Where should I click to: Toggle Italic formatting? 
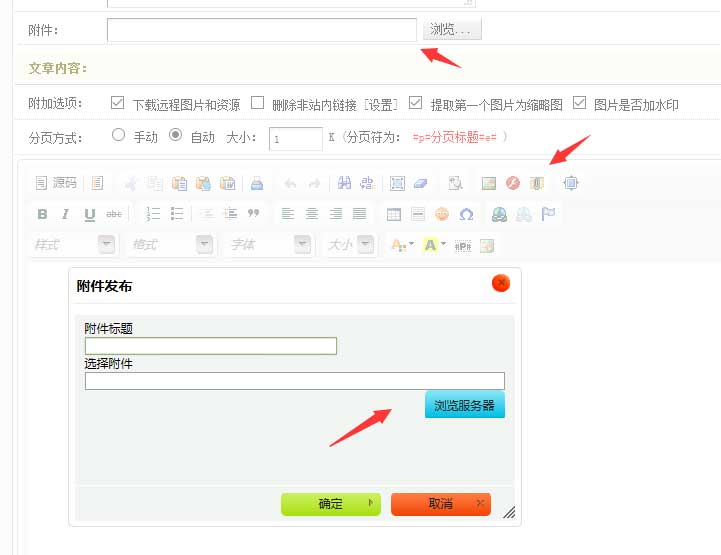pos(65,214)
